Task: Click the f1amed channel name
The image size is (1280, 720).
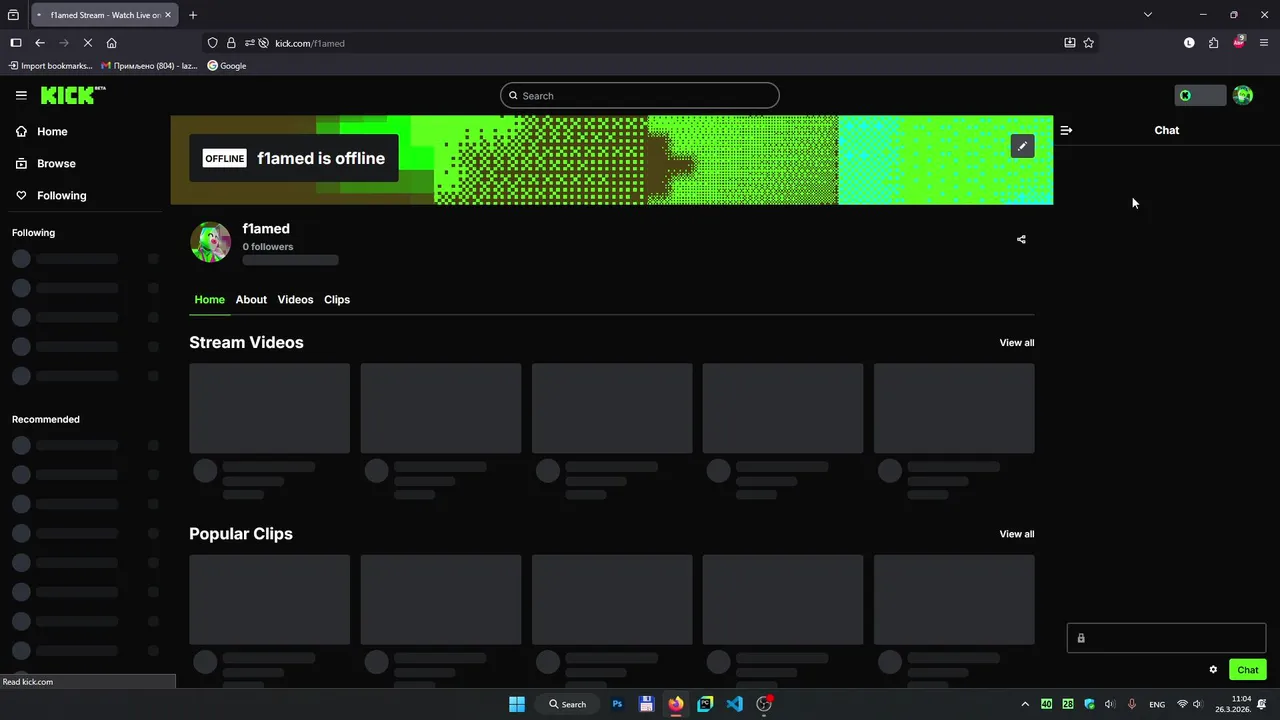Action: [x=266, y=229]
